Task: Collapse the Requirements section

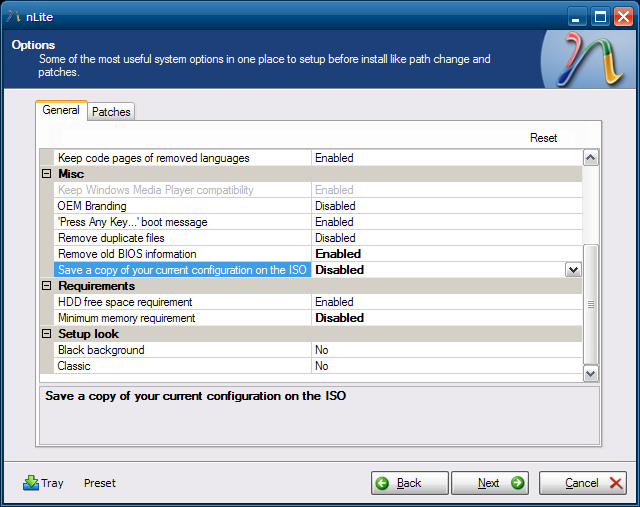Action: [x=47, y=286]
